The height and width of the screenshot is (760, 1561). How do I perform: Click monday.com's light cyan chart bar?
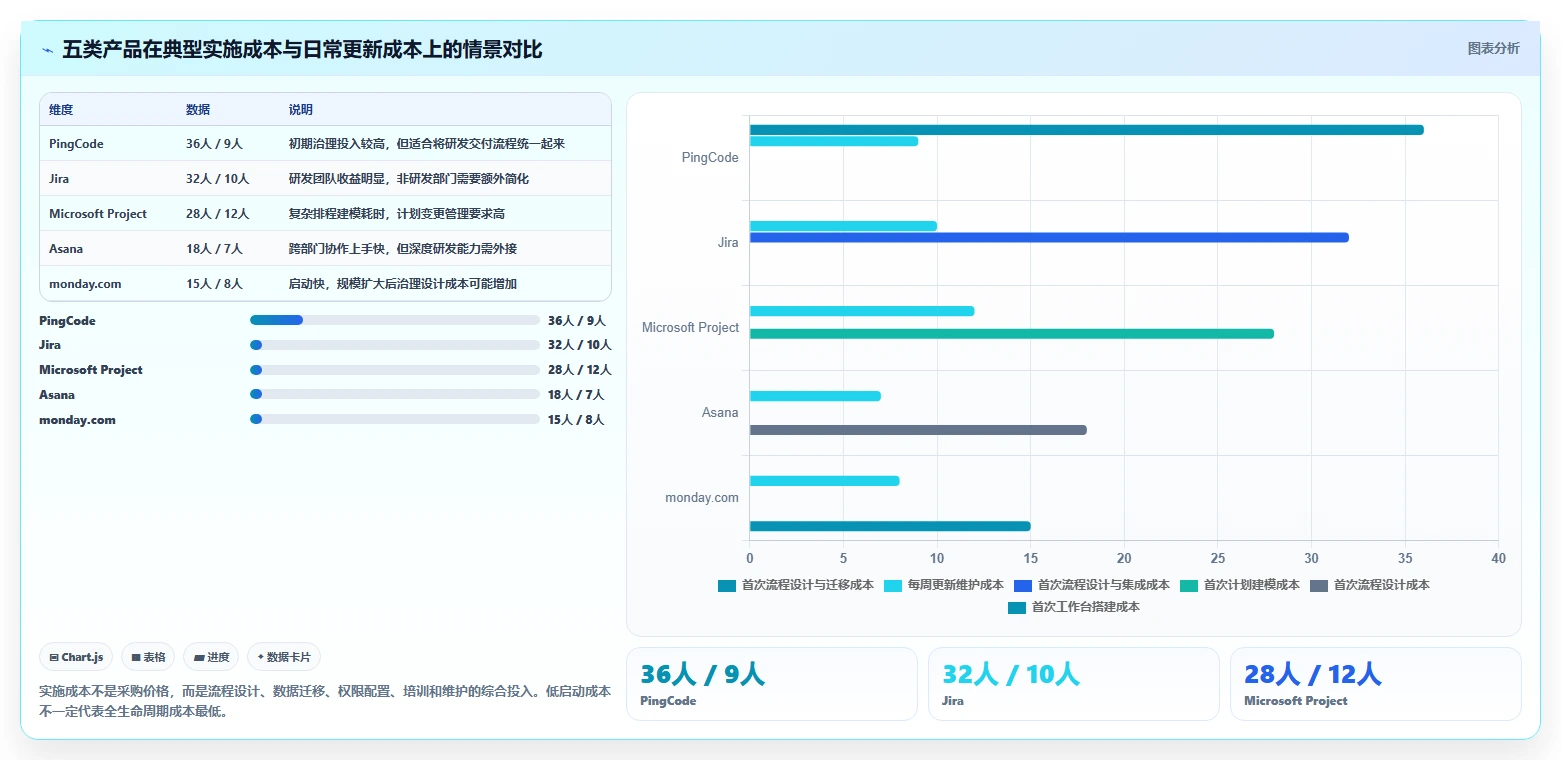click(825, 481)
